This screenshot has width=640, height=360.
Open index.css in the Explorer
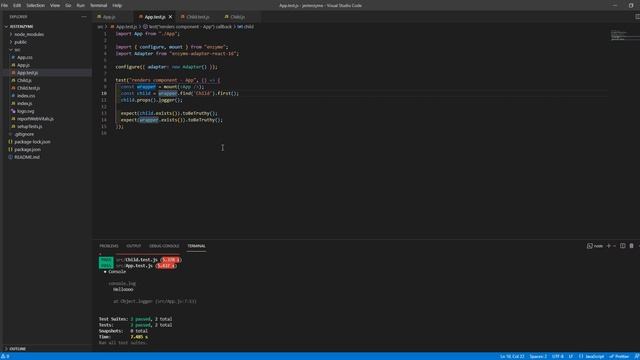tap(26, 96)
